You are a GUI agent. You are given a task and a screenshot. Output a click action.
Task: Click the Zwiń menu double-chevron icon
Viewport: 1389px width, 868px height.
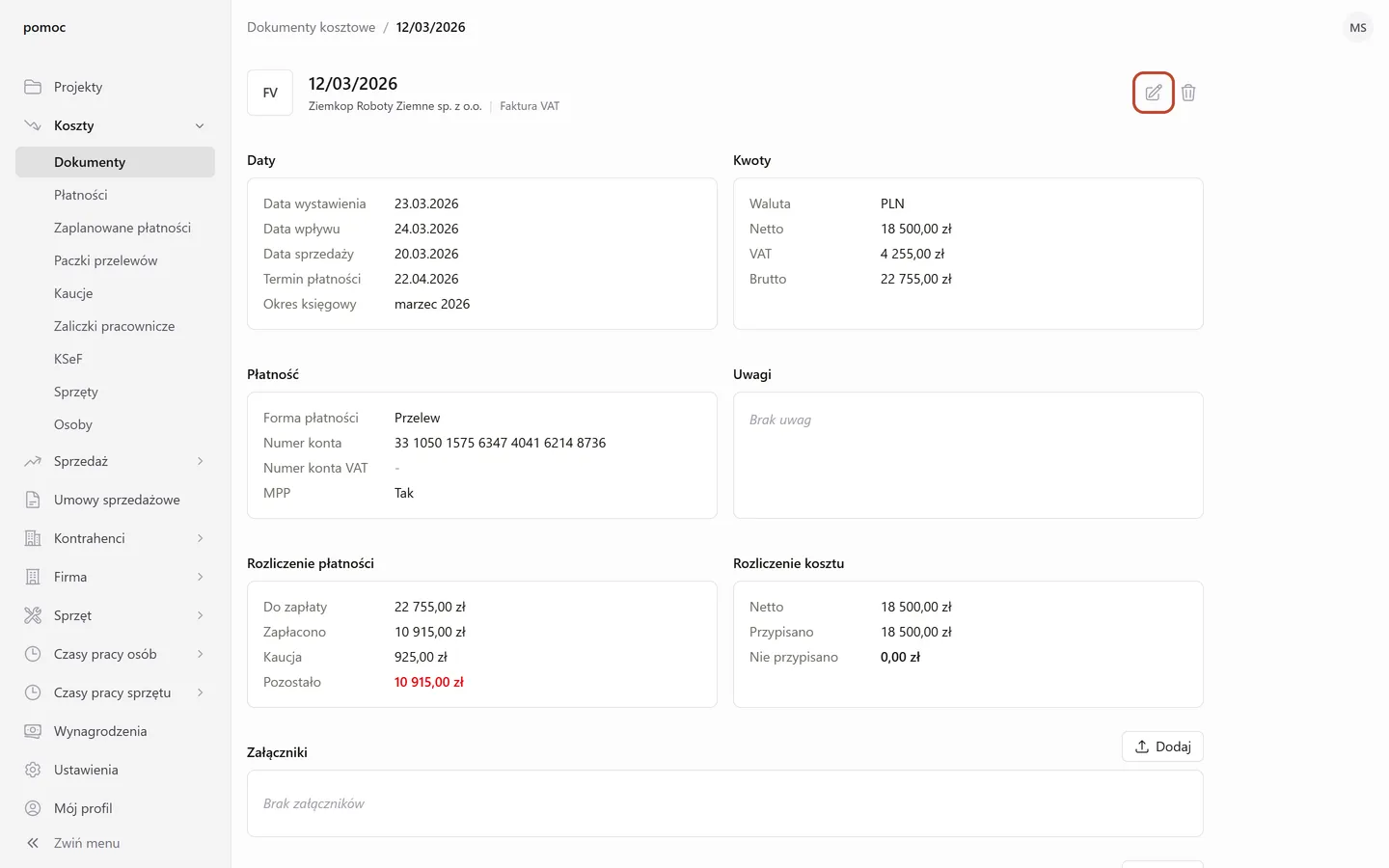(33, 843)
